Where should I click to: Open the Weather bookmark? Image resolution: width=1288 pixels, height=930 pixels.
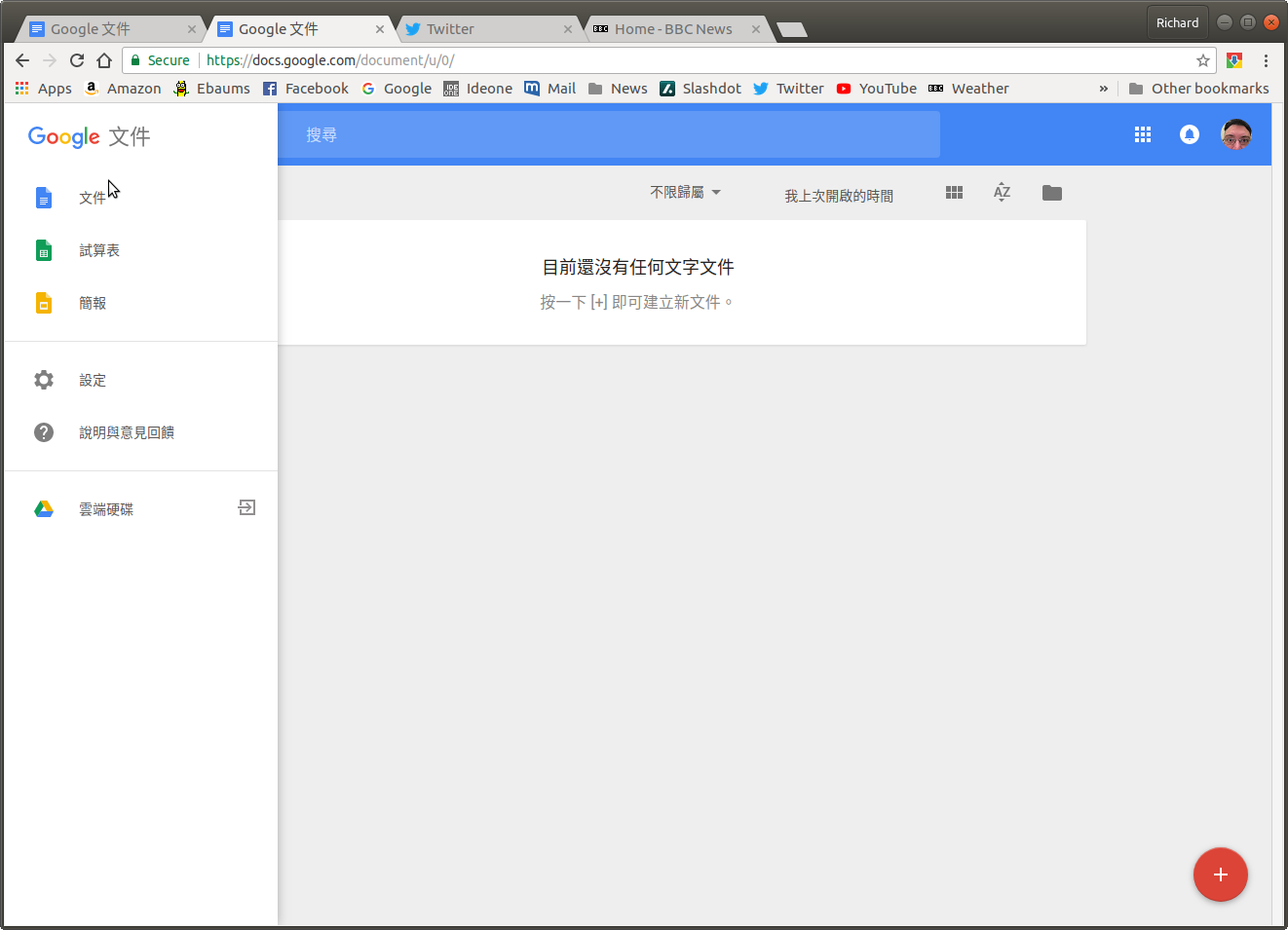[x=968, y=89]
